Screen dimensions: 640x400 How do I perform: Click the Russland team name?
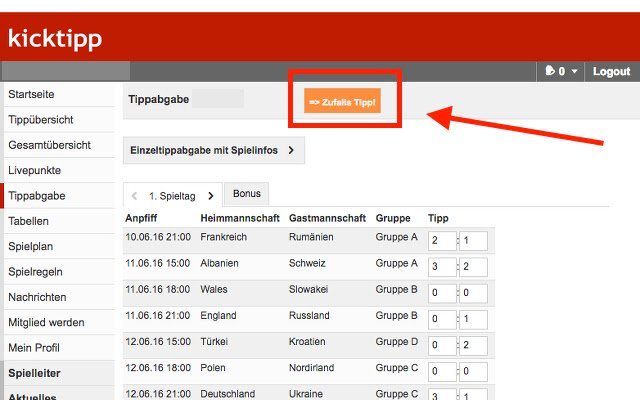tap(309, 316)
